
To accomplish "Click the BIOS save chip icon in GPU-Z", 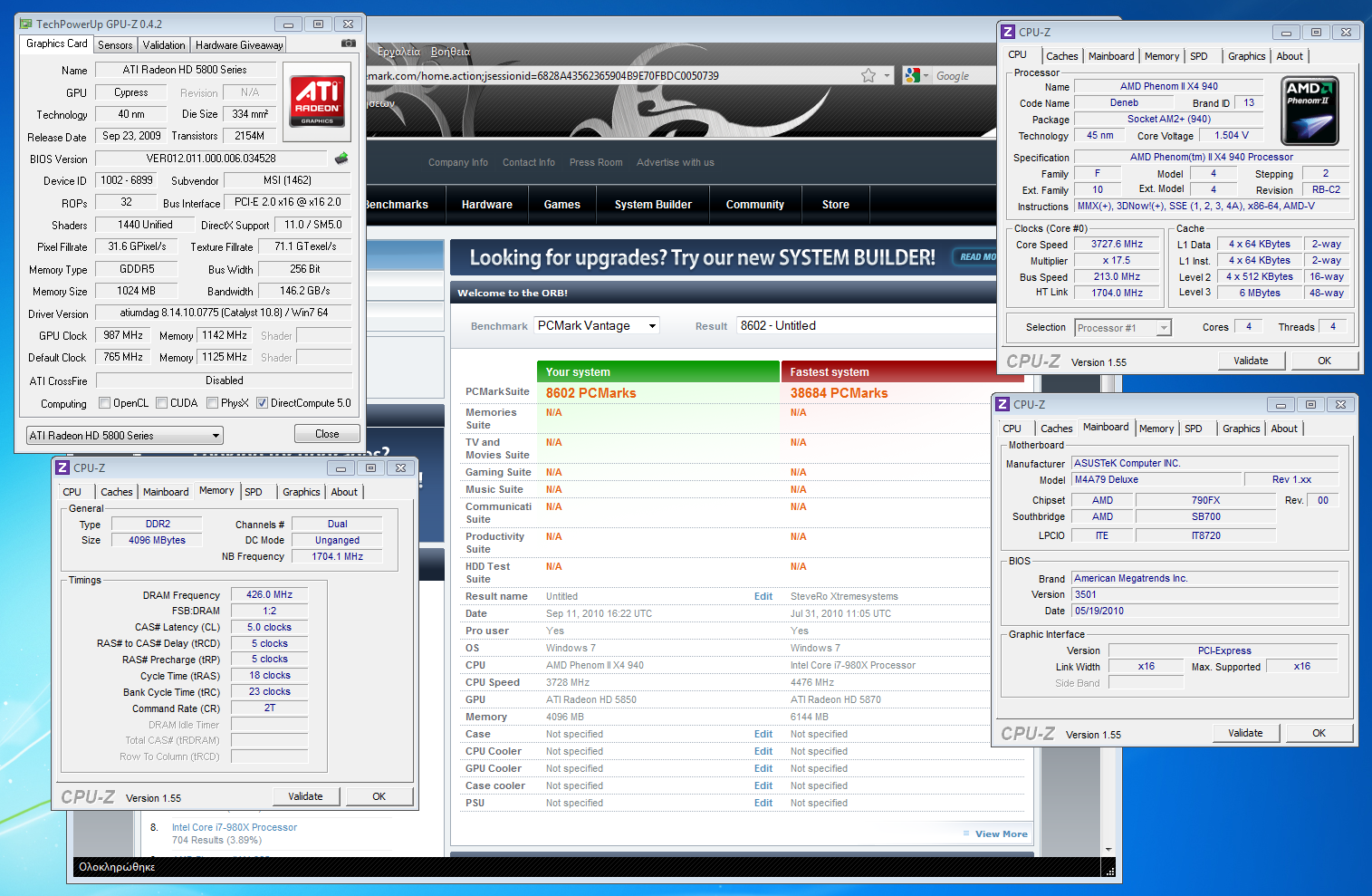I will tap(341, 159).
